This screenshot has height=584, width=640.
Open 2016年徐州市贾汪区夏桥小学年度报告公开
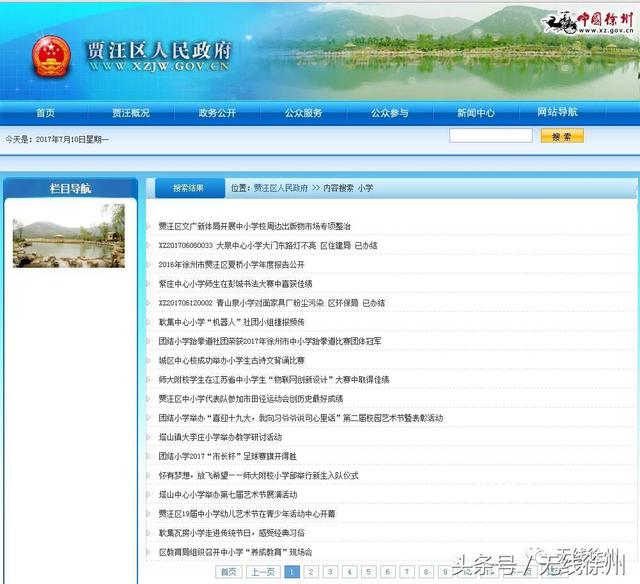[x=231, y=264]
